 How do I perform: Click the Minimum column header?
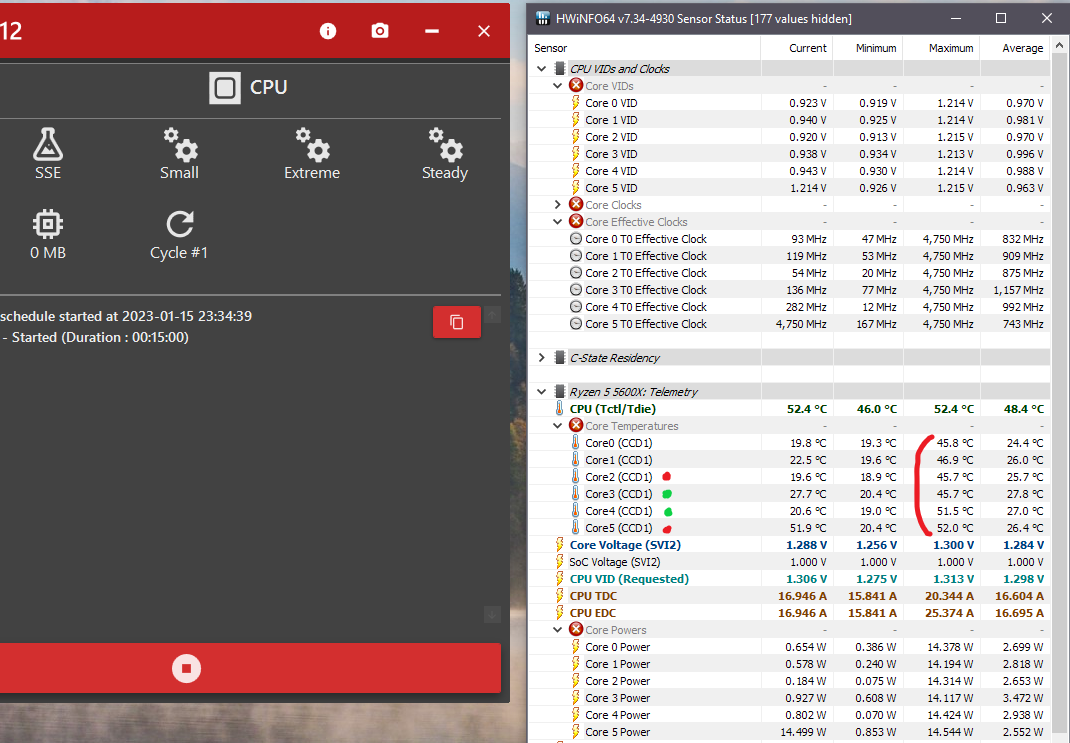click(x=868, y=48)
